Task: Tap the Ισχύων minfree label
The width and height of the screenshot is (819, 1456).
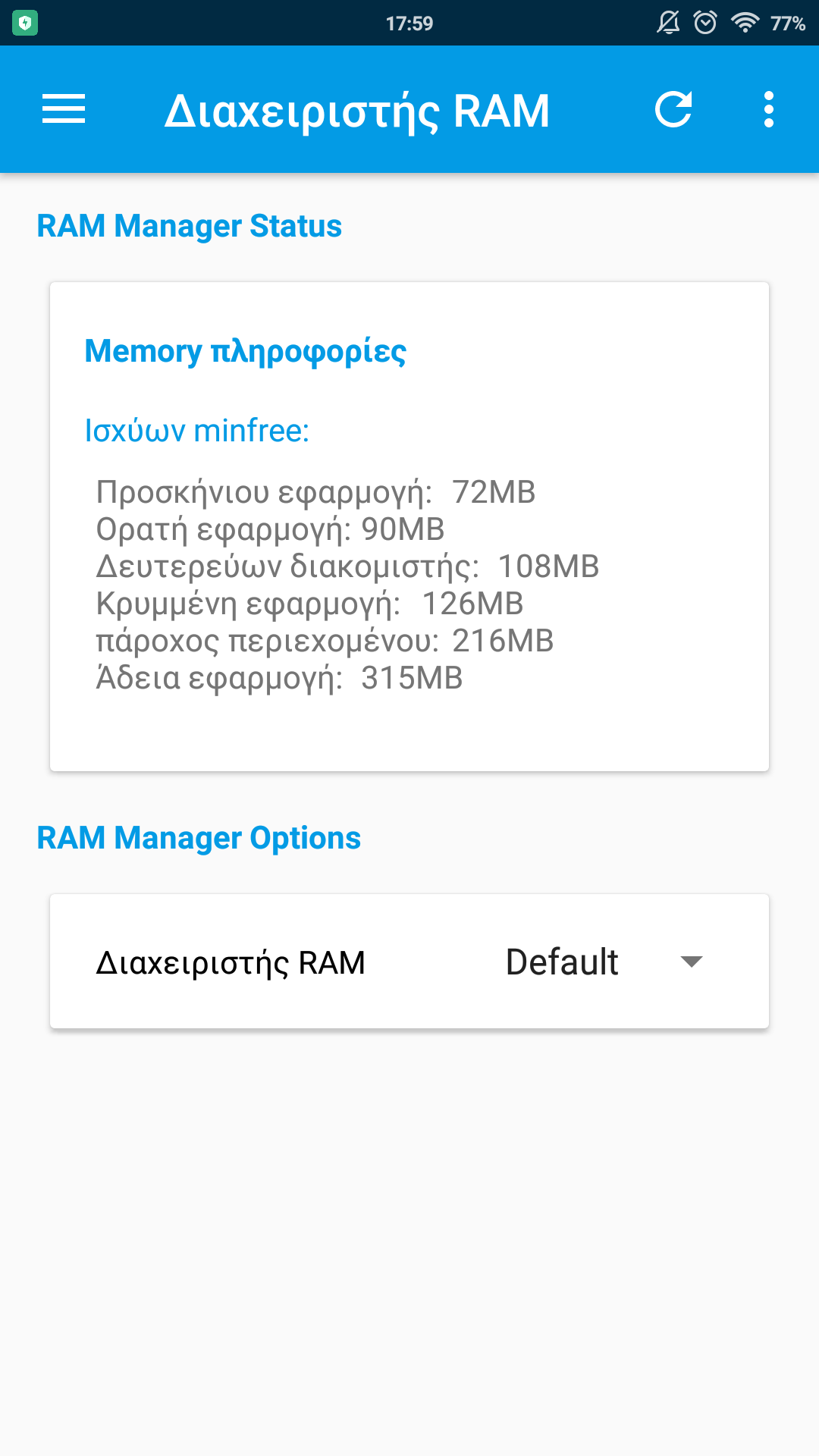Action: [197, 431]
